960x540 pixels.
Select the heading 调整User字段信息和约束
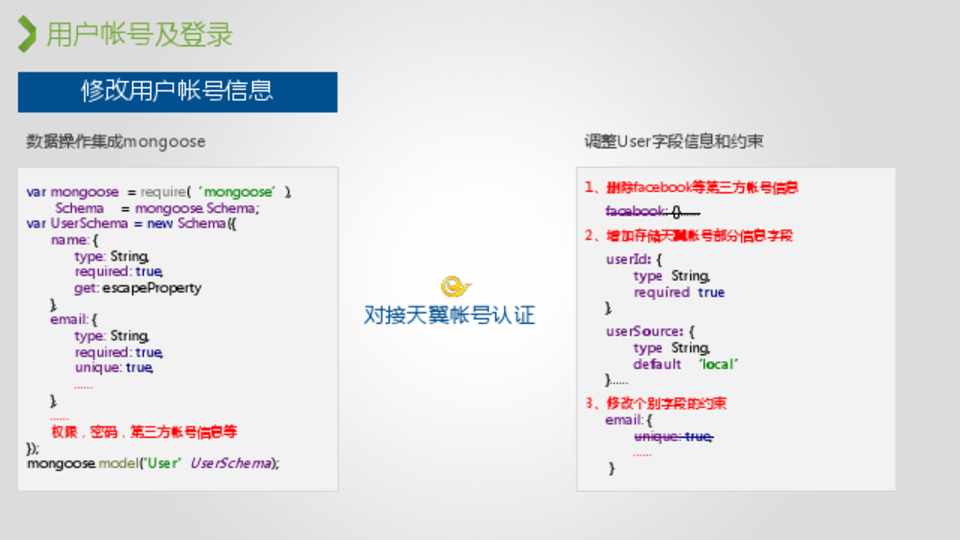(674, 142)
